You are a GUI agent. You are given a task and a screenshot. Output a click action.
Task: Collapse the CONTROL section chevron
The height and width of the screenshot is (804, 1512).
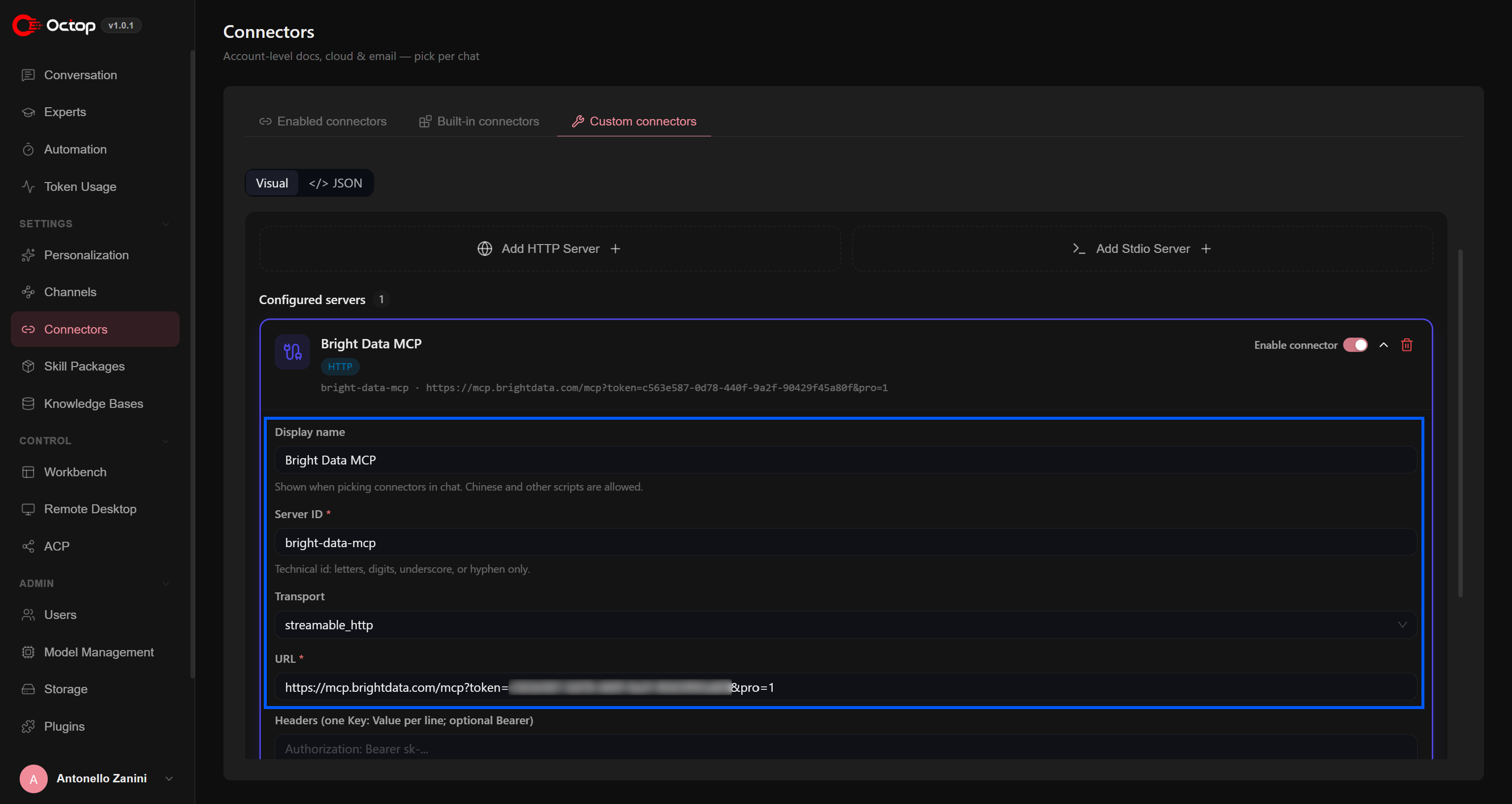pyautogui.click(x=165, y=441)
